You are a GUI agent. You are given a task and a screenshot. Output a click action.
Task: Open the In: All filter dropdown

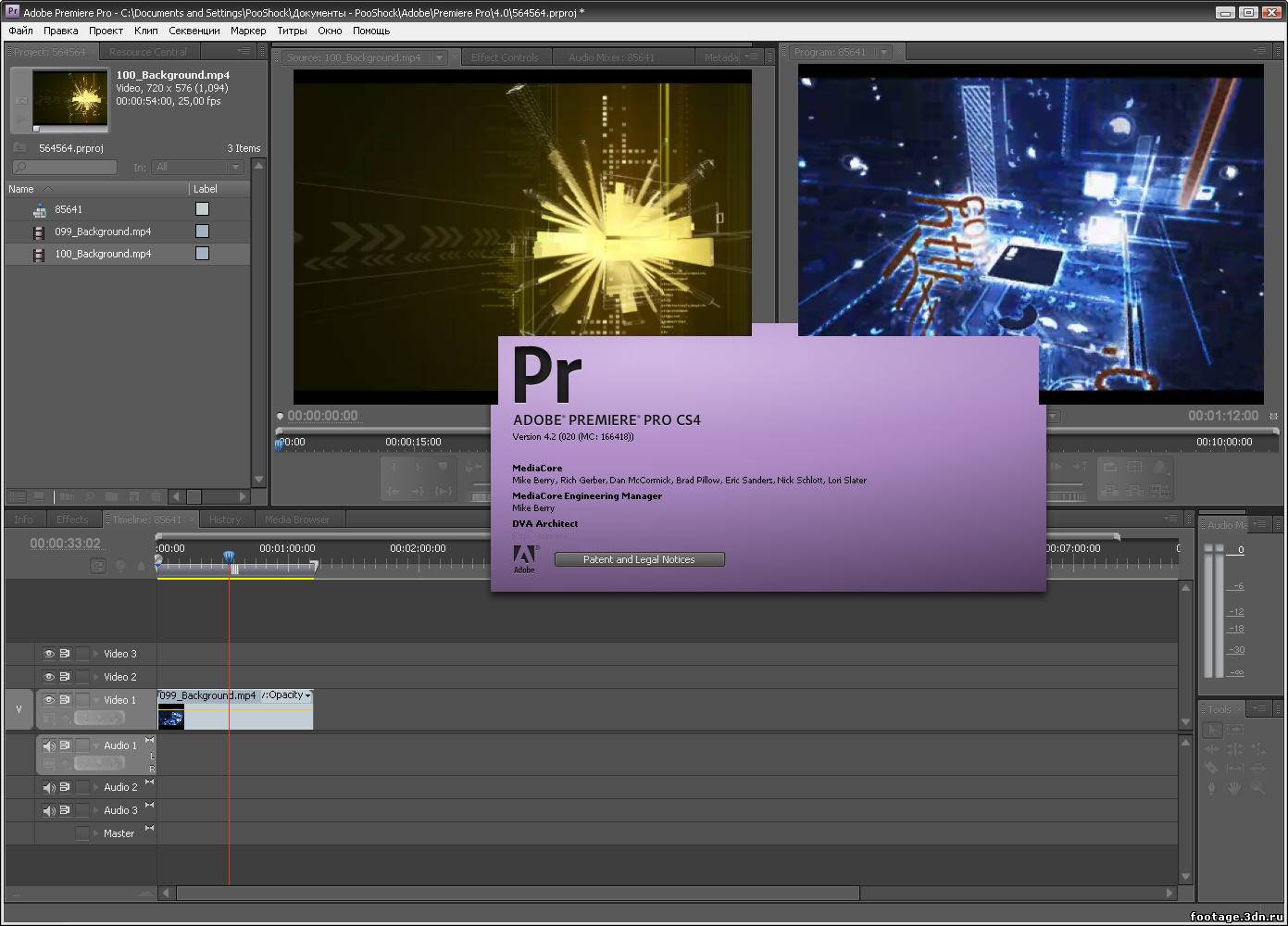click(x=196, y=167)
